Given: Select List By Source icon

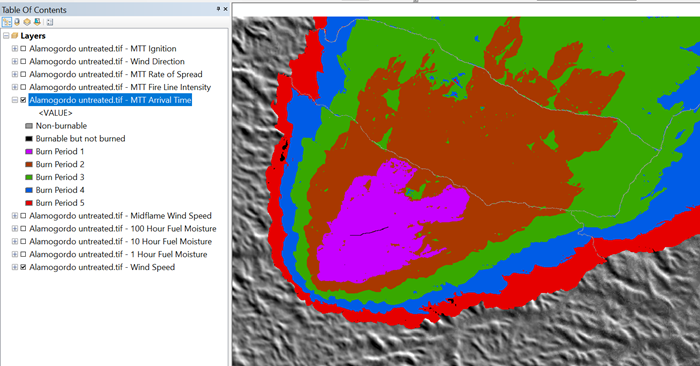Looking at the screenshot, I should 17,22.
